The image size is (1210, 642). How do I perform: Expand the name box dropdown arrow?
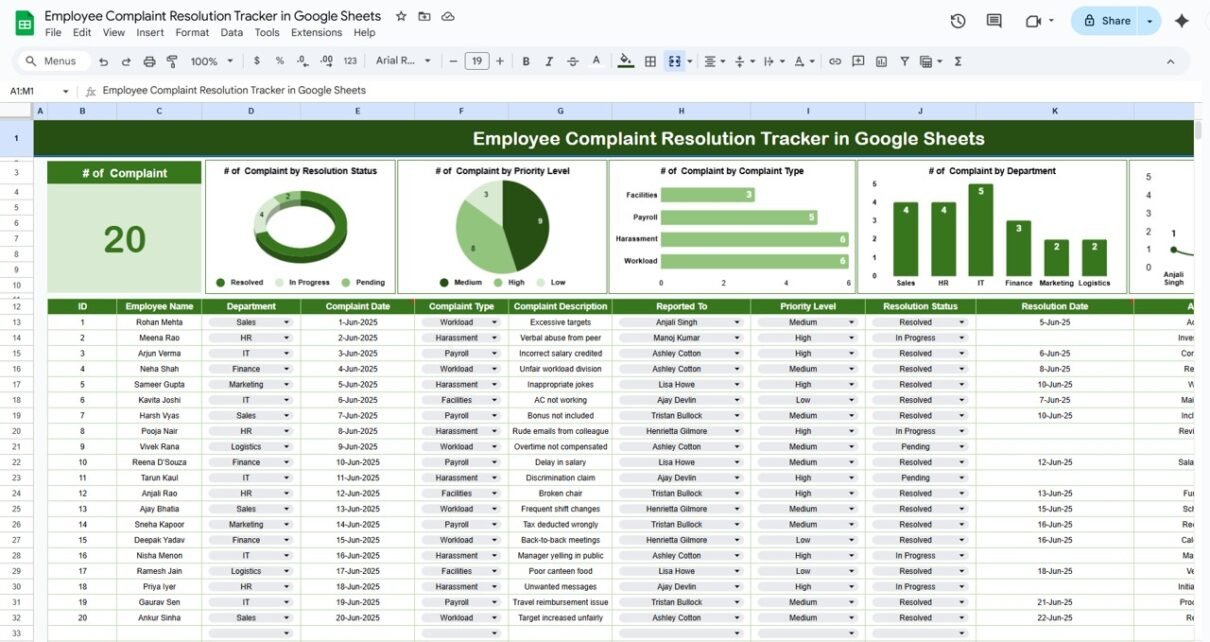click(66, 91)
